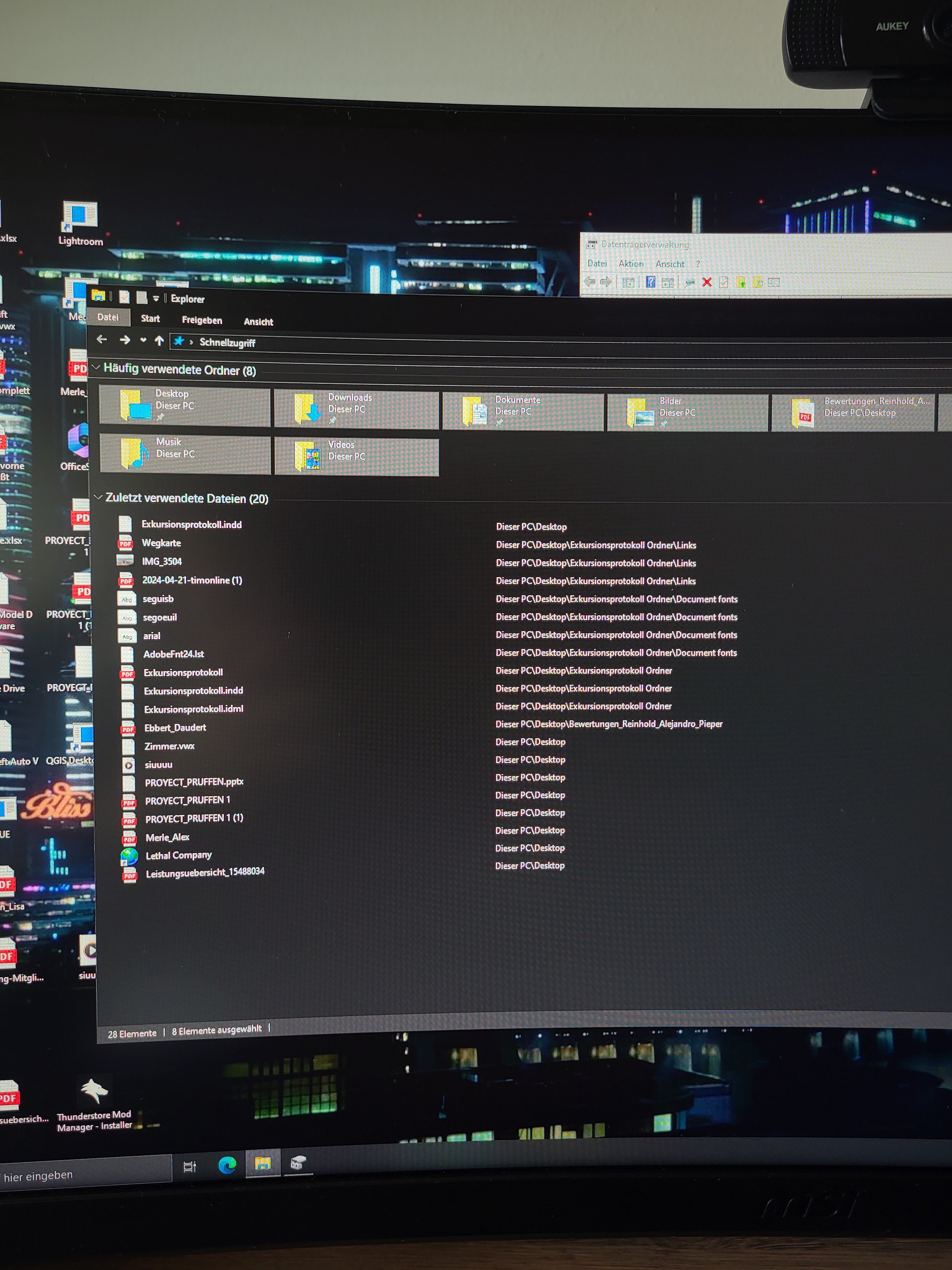Switch to the Ansicht ribbon tab in Explorer

click(x=258, y=322)
